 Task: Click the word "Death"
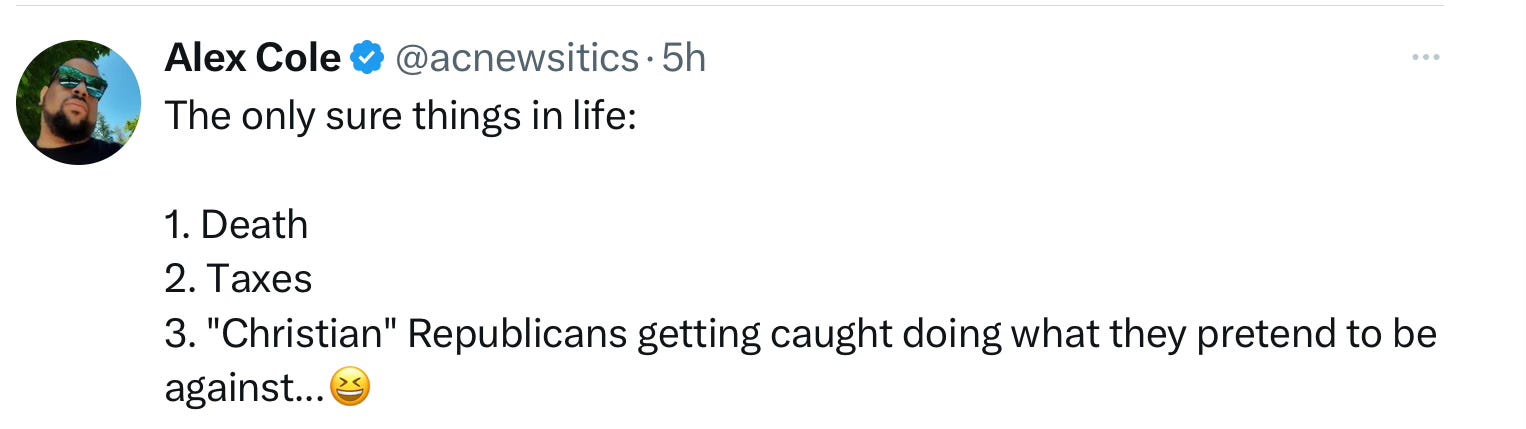254,225
